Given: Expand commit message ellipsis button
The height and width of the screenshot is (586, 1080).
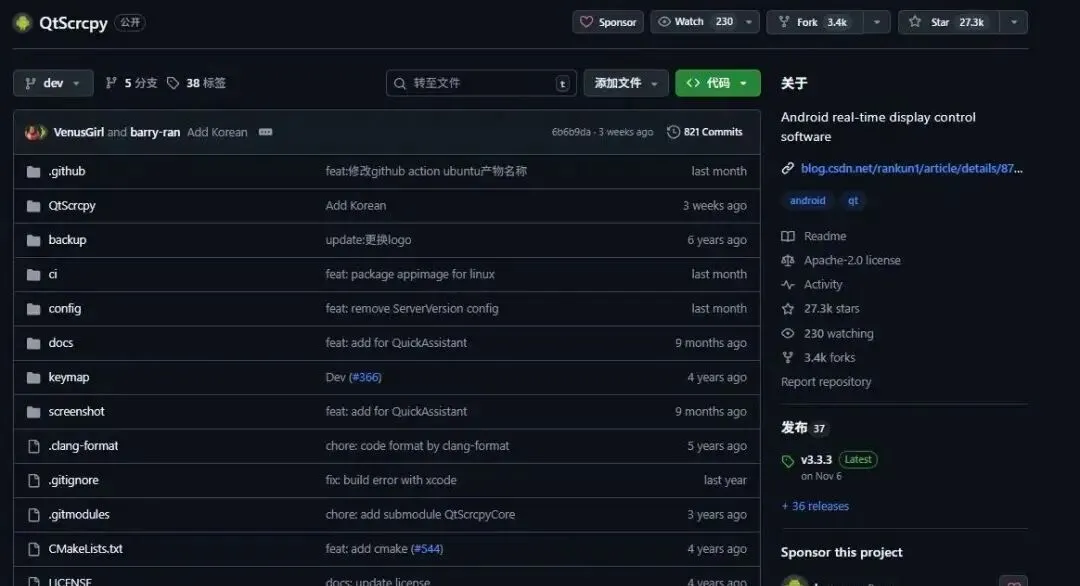Looking at the screenshot, I should click(265, 132).
